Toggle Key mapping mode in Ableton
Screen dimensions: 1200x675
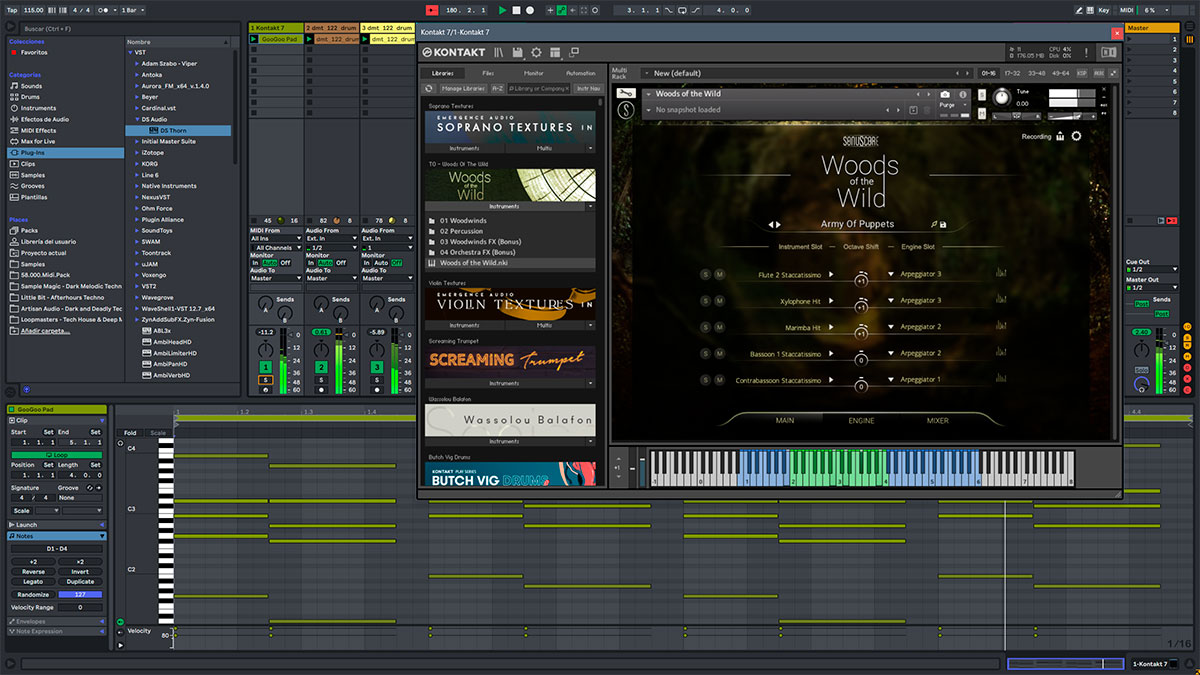[x=1103, y=10]
